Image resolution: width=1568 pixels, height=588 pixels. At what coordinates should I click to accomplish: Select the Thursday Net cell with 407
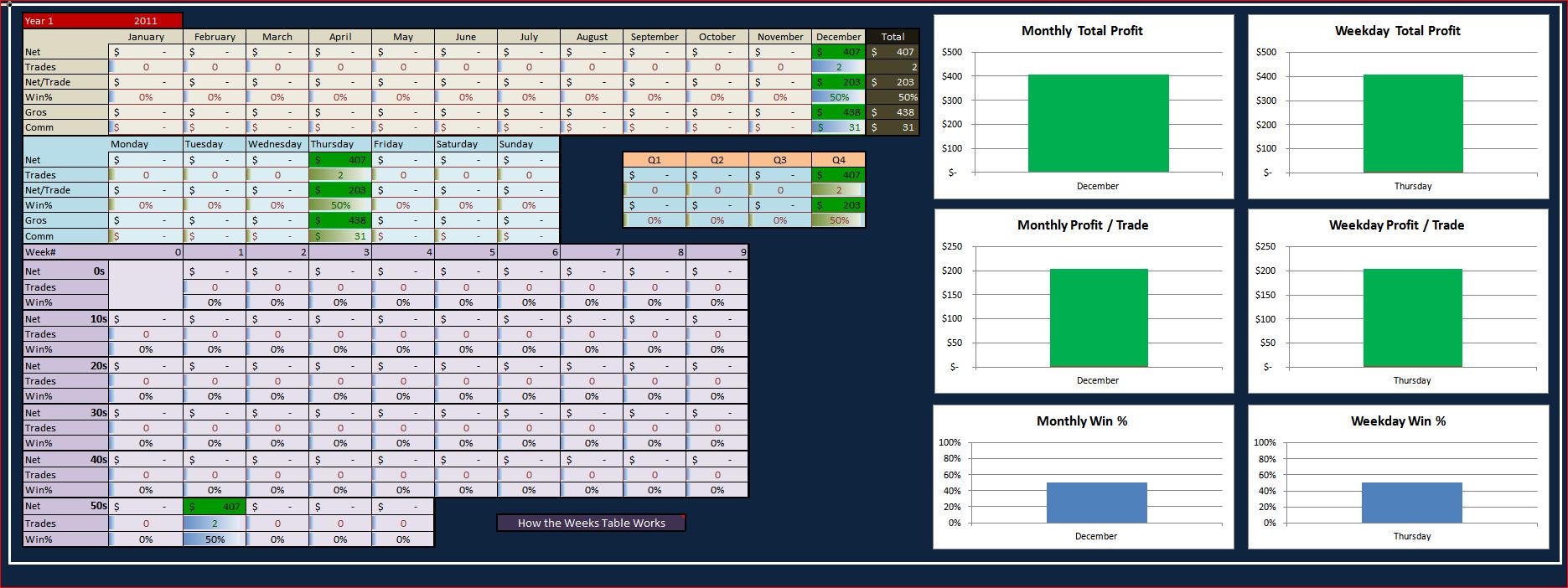[x=340, y=160]
